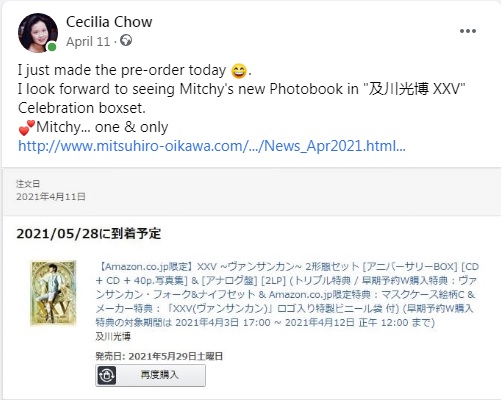This screenshot has height=400, width=502.
Task: Click the two hearts emoji
Action: pos(27,128)
